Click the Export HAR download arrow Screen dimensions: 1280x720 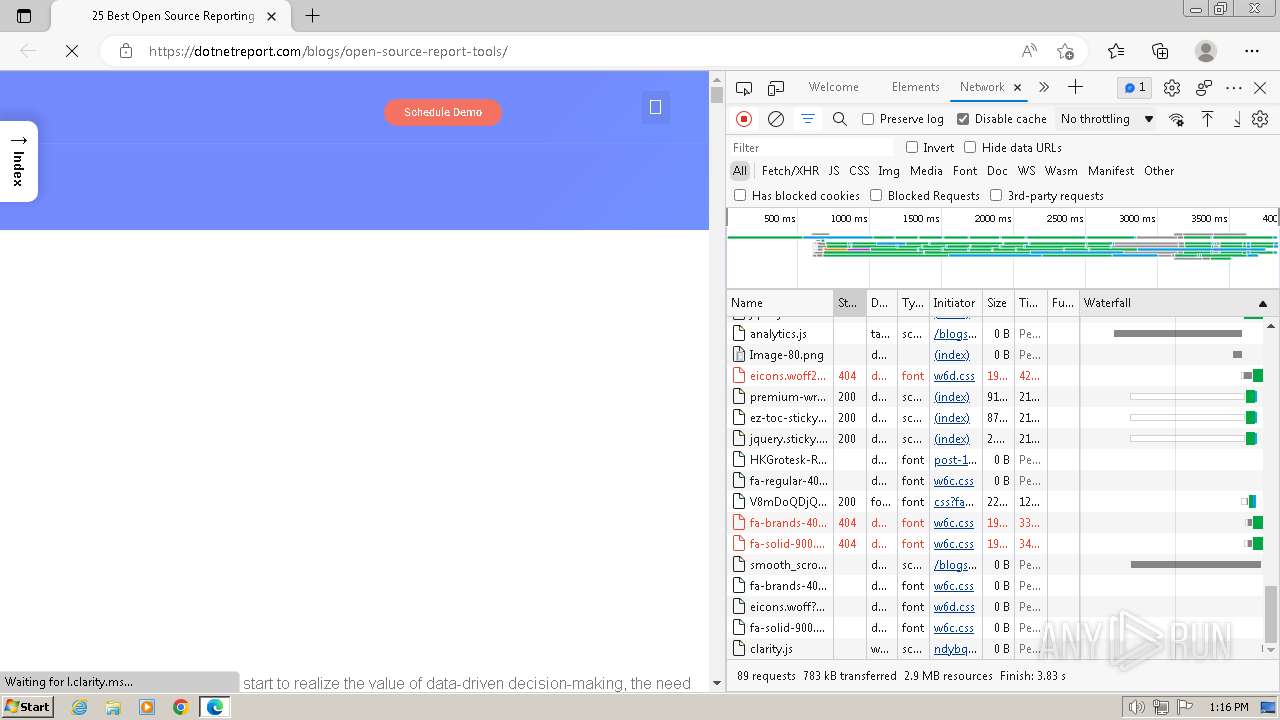point(1236,119)
